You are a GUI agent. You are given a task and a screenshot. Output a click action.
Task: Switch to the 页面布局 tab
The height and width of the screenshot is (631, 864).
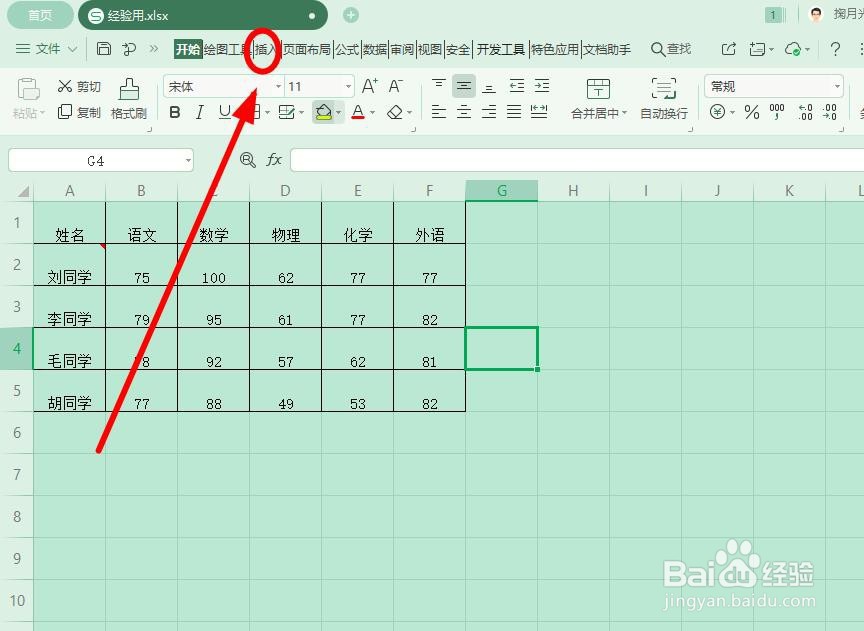click(306, 50)
